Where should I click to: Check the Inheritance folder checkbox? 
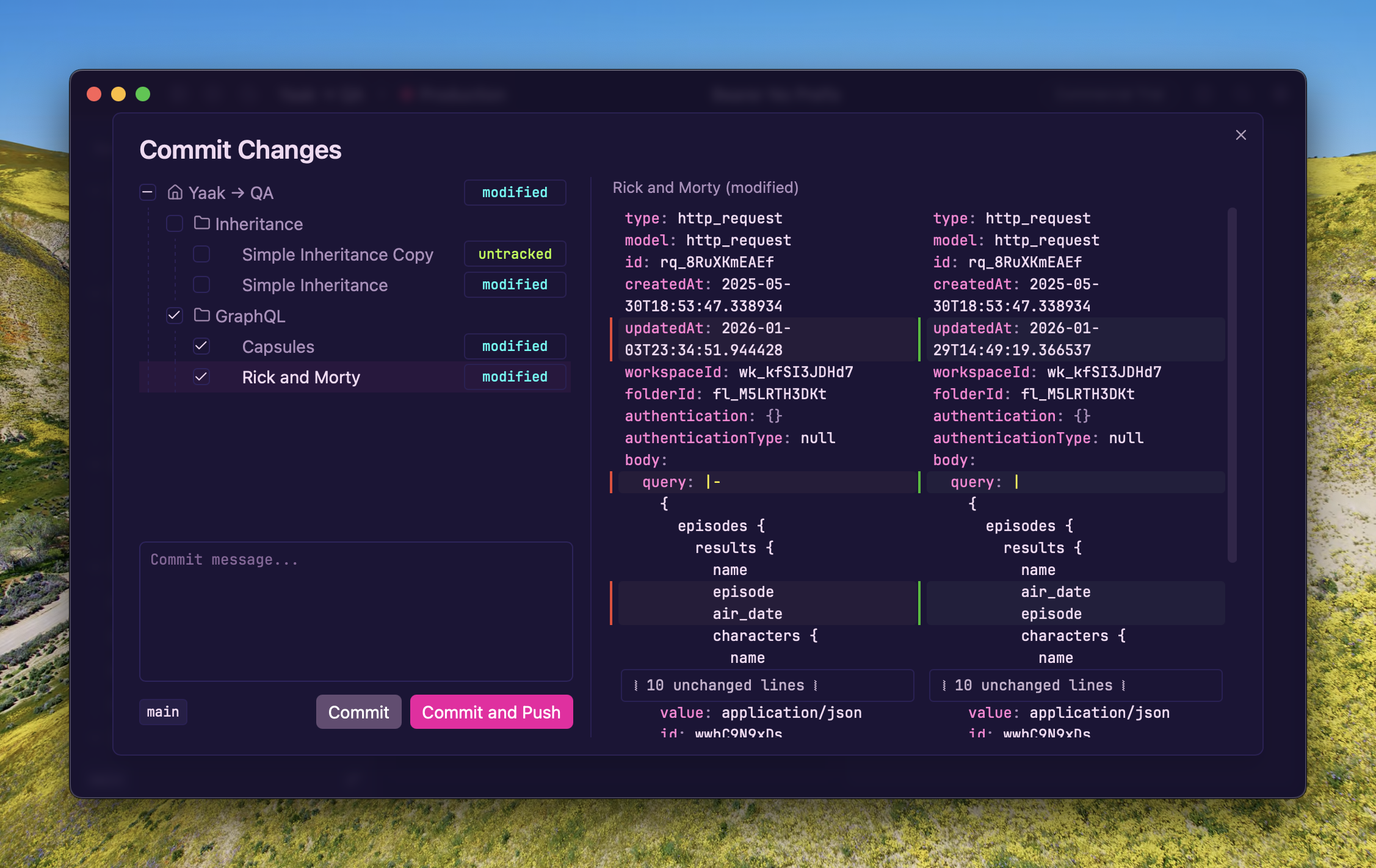click(175, 223)
